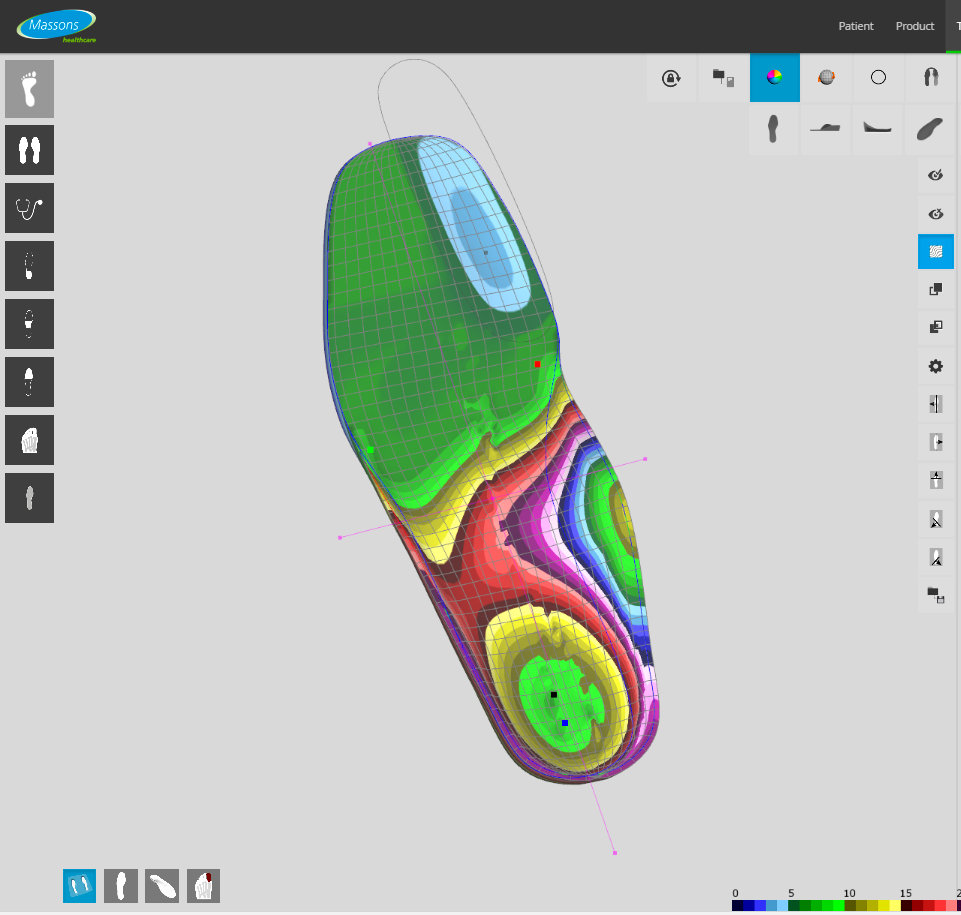Select the foot bones view at bottom

tap(203, 886)
